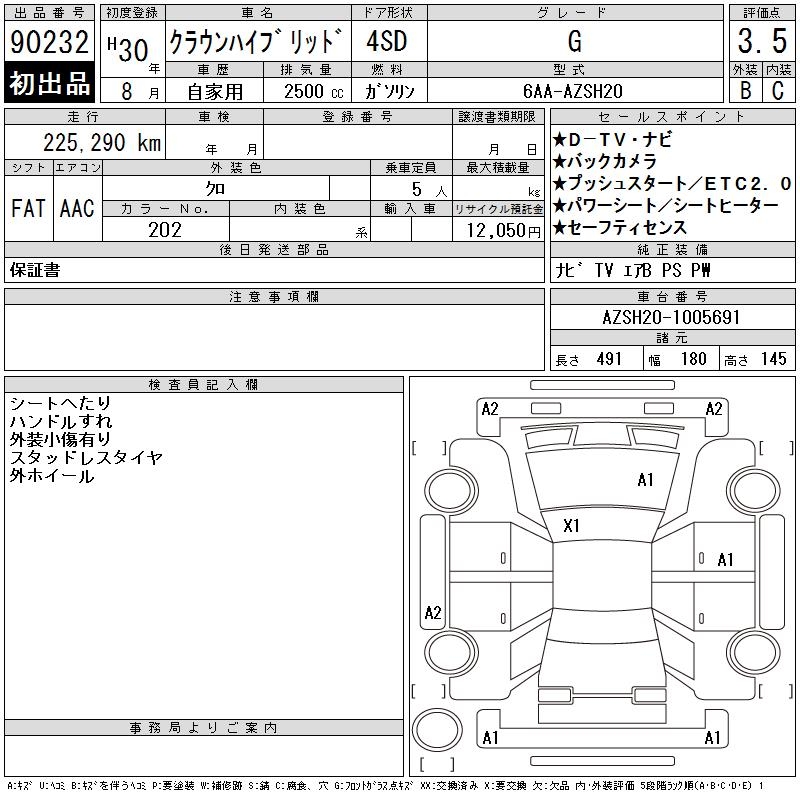Click the empty bracket box under the spare tire
This screenshot has width=800, height=800.
click(x=436, y=763)
